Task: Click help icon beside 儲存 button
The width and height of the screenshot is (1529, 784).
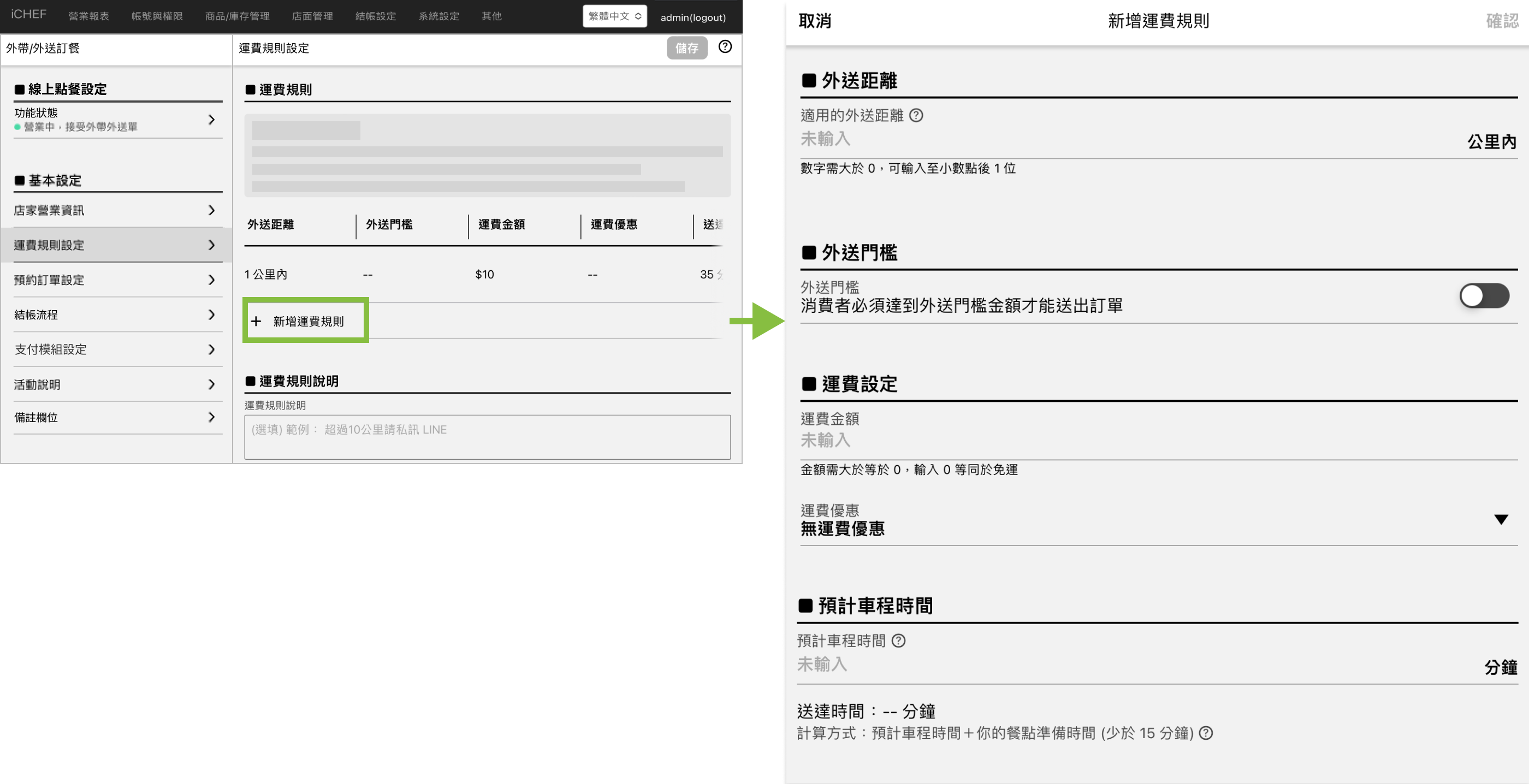Action: (725, 47)
